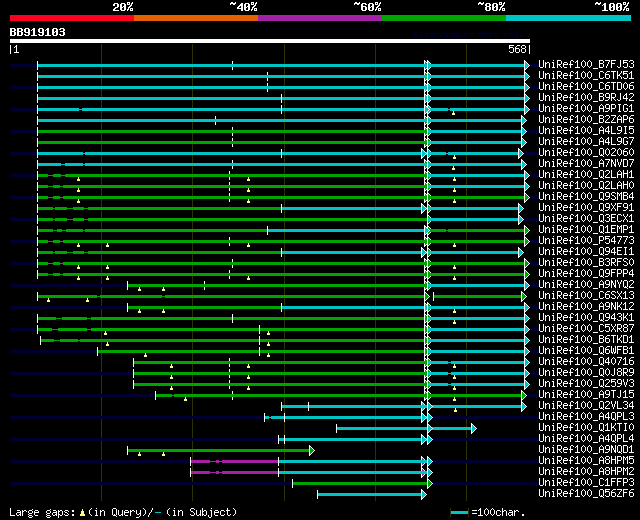
Task: Click the 568 query end position label
Action: pyautogui.click(x=517, y=49)
